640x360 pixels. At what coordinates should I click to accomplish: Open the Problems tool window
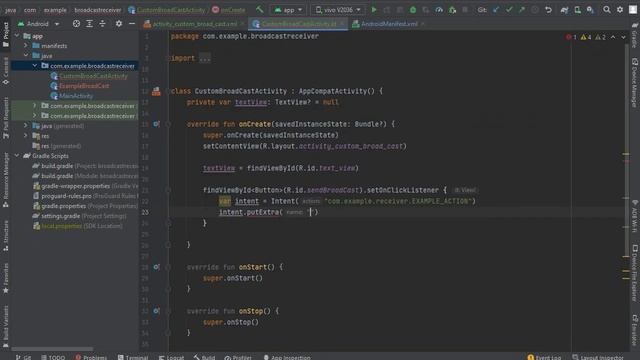click(91, 357)
